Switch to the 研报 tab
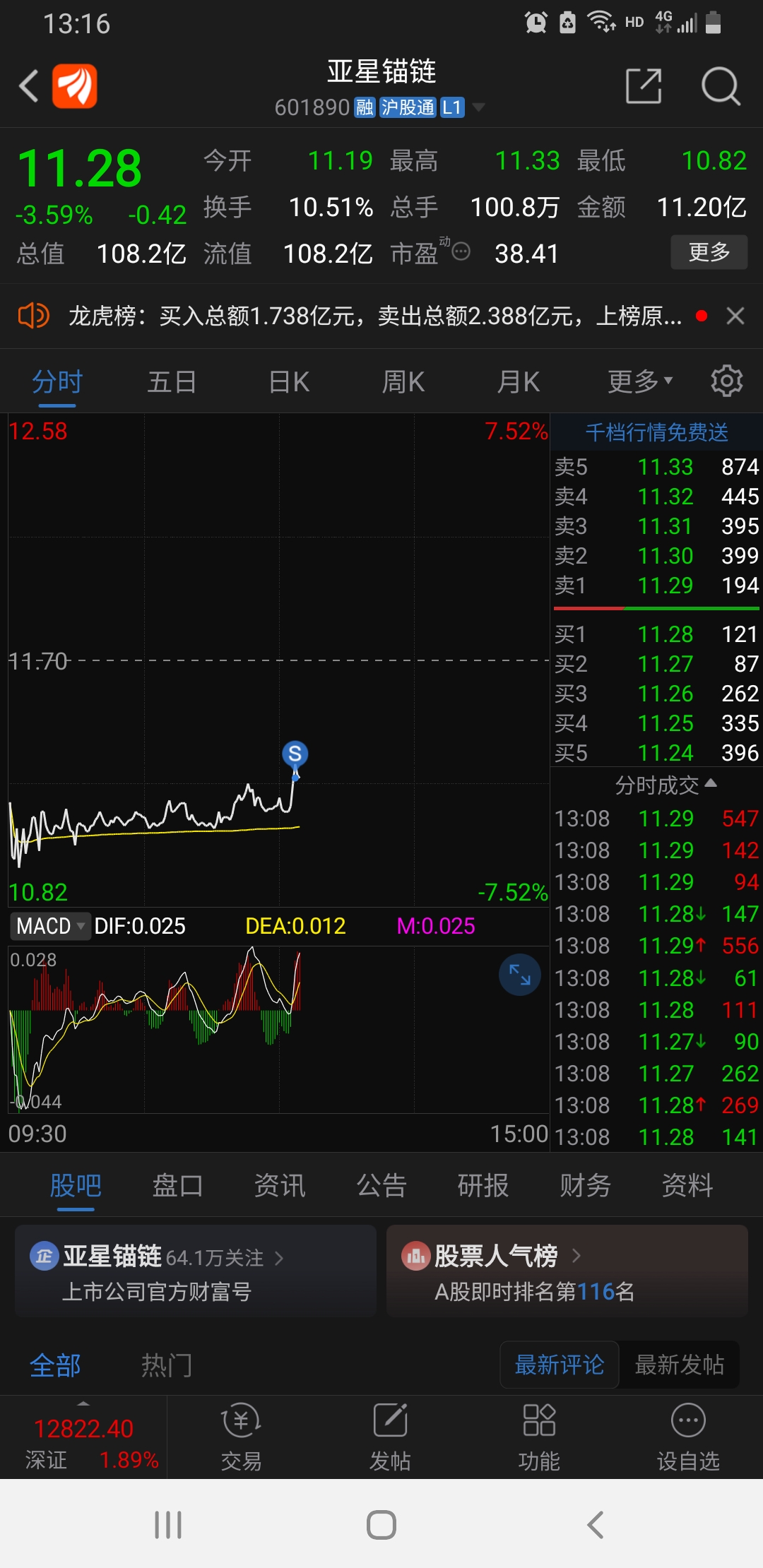Image resolution: width=763 pixels, height=1568 pixels. 483,1185
